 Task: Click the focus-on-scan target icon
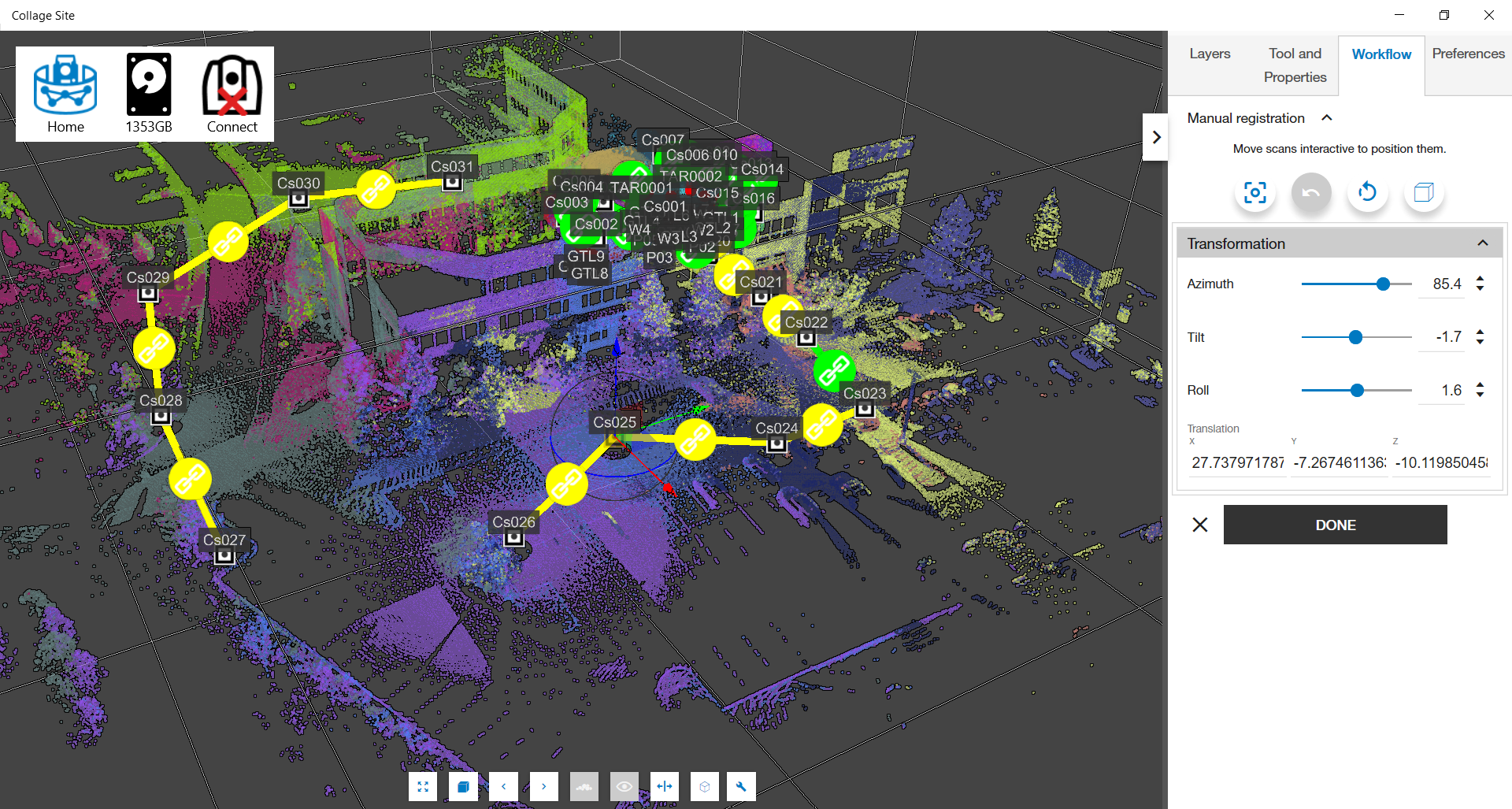pyautogui.click(x=1254, y=192)
